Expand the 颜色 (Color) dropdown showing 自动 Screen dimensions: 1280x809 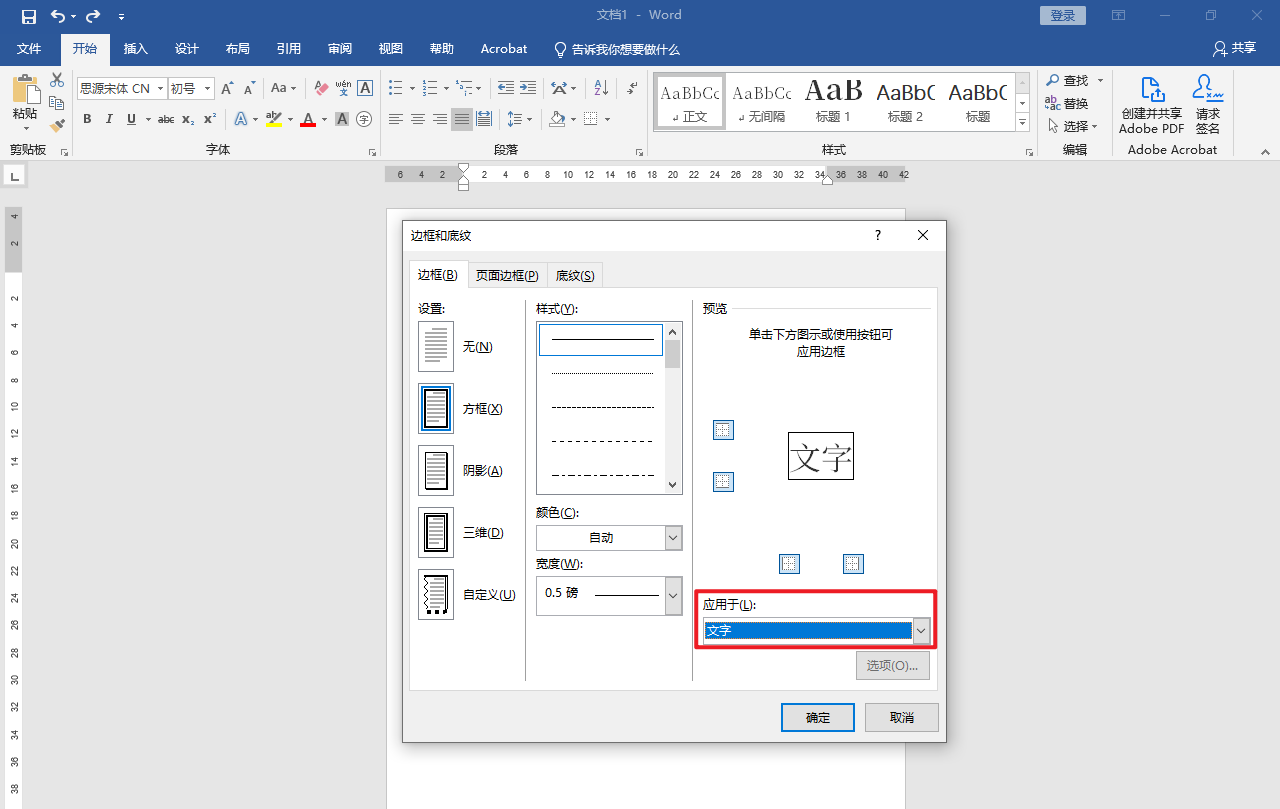point(673,538)
